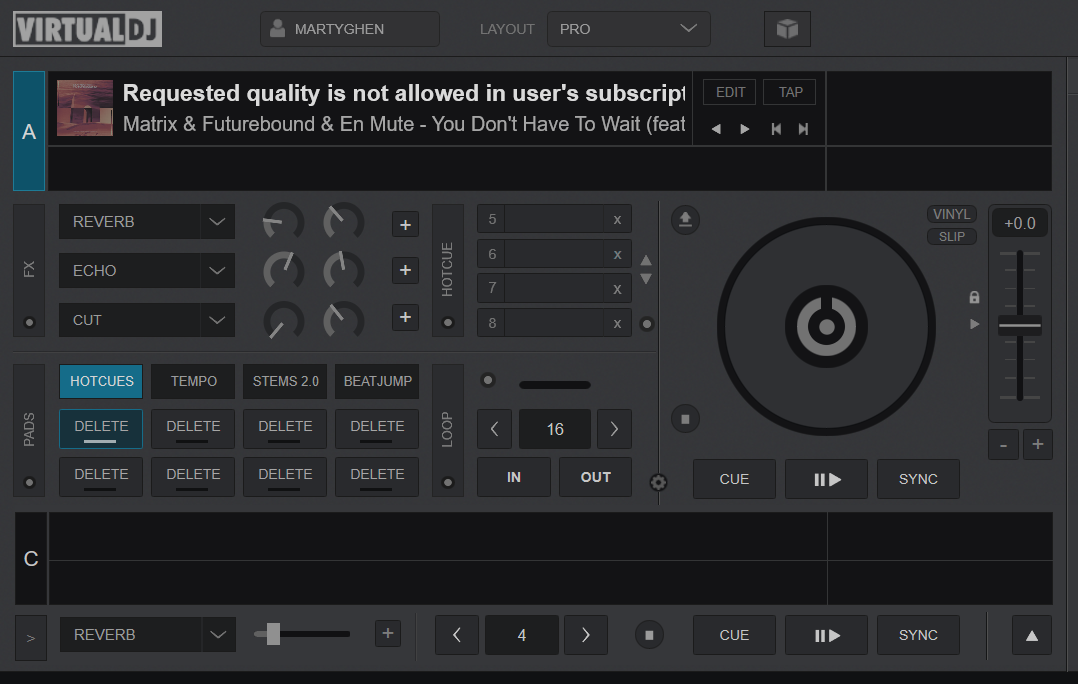Delete hotcue 8 with its x
The height and width of the screenshot is (684, 1078).
(617, 323)
